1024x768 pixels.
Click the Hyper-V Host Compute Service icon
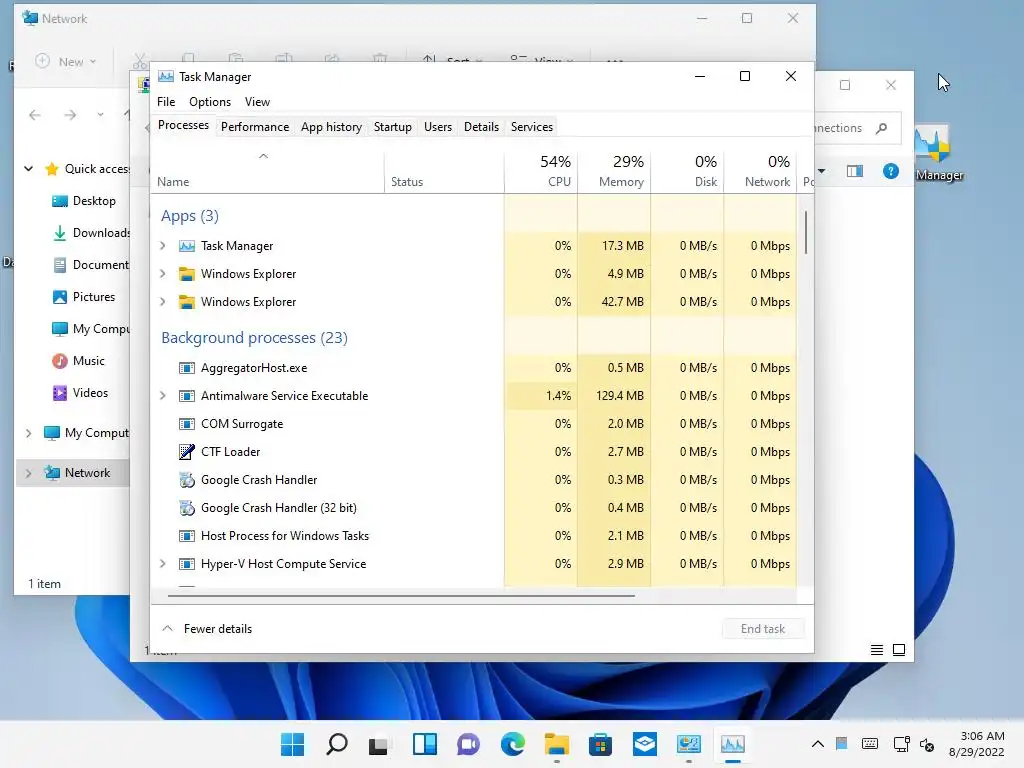[187, 564]
